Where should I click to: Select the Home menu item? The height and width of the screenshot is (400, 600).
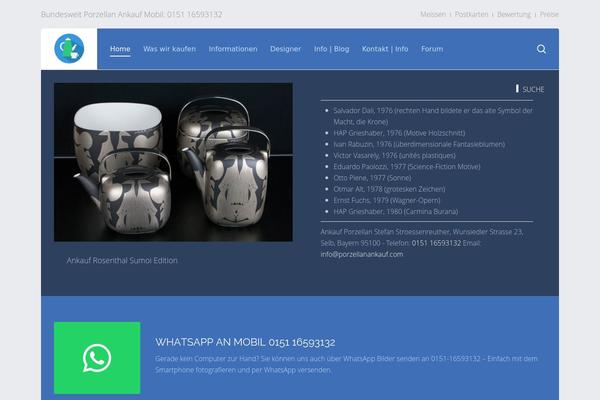[x=120, y=49]
